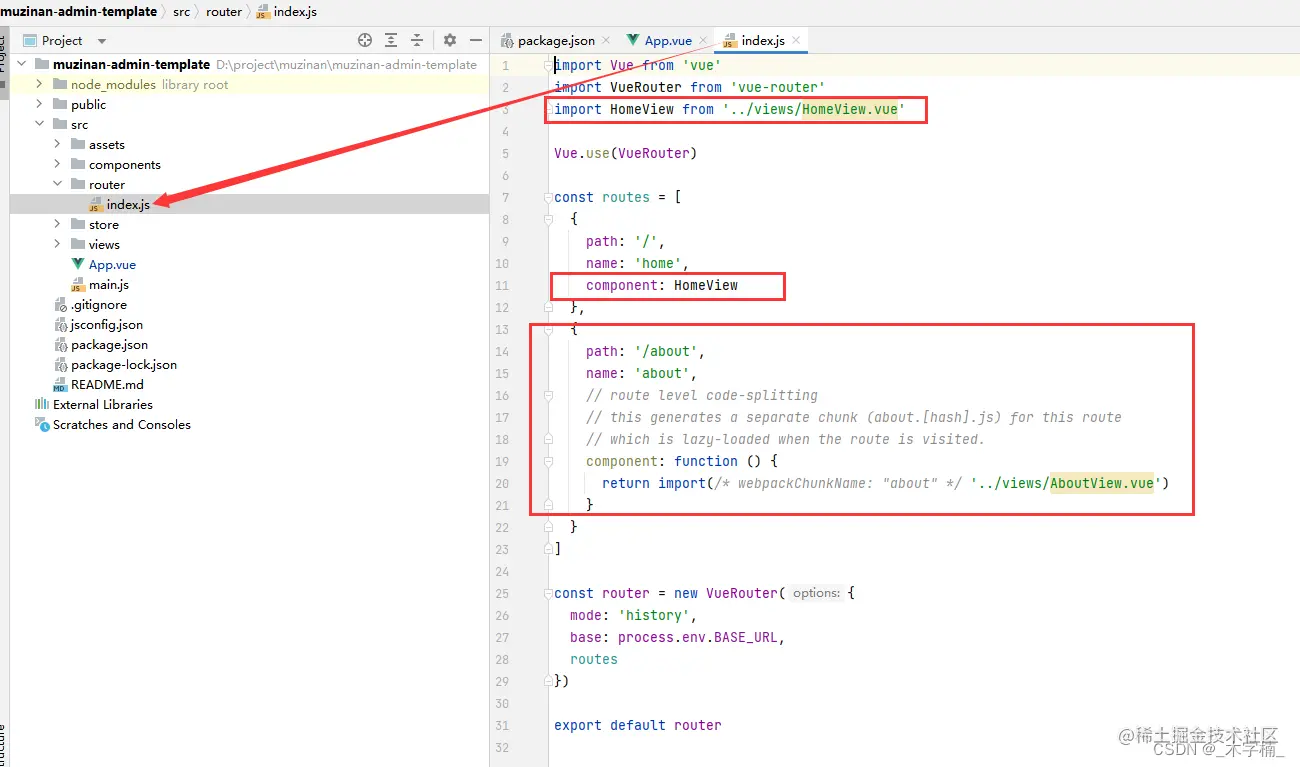This screenshot has height=767, width=1300.
Task: Click the Collapse All icon in Project toolbar
Action: (417, 40)
